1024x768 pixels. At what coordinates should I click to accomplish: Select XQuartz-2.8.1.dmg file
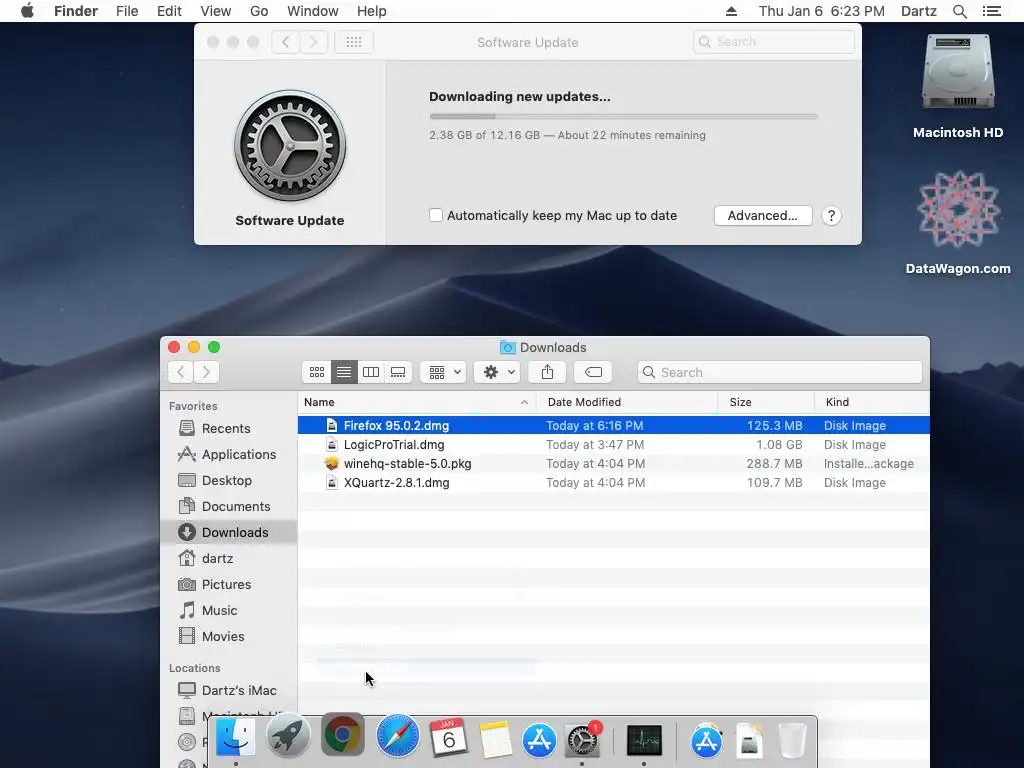click(x=613, y=483)
